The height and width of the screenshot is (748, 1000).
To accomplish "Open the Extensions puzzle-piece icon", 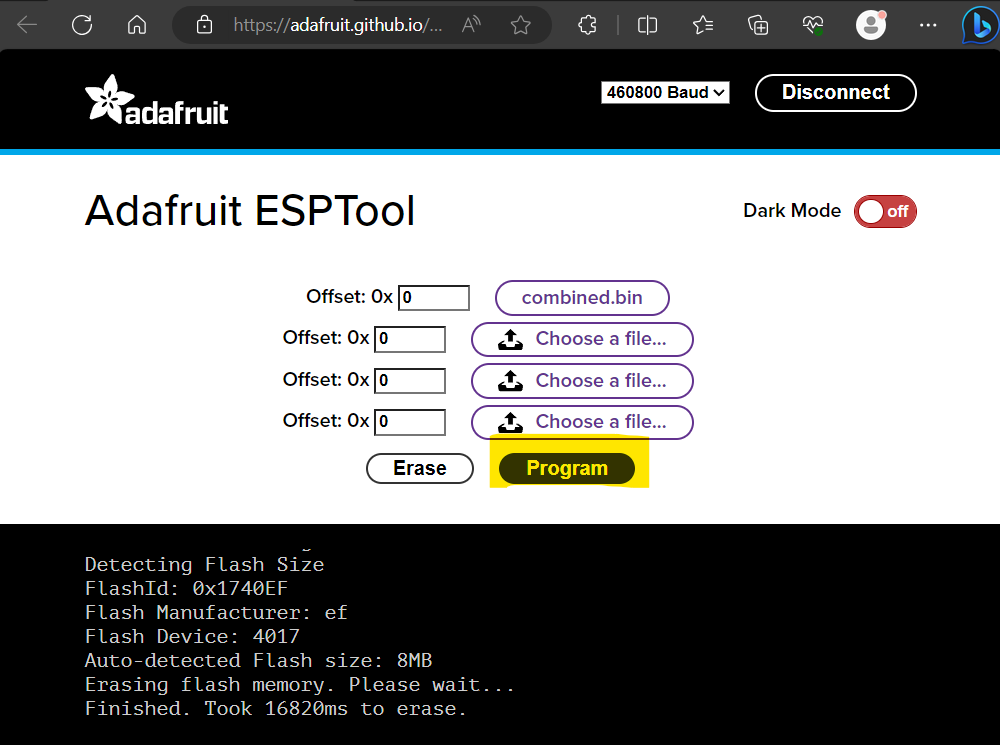I will tap(587, 25).
